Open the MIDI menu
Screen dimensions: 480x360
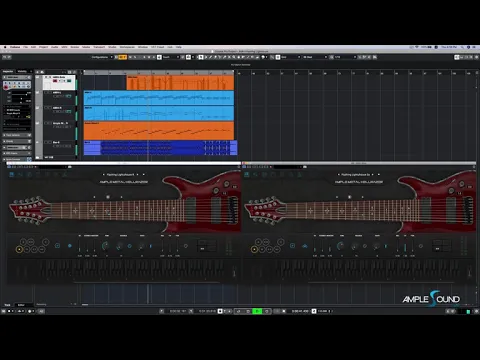(64, 47)
